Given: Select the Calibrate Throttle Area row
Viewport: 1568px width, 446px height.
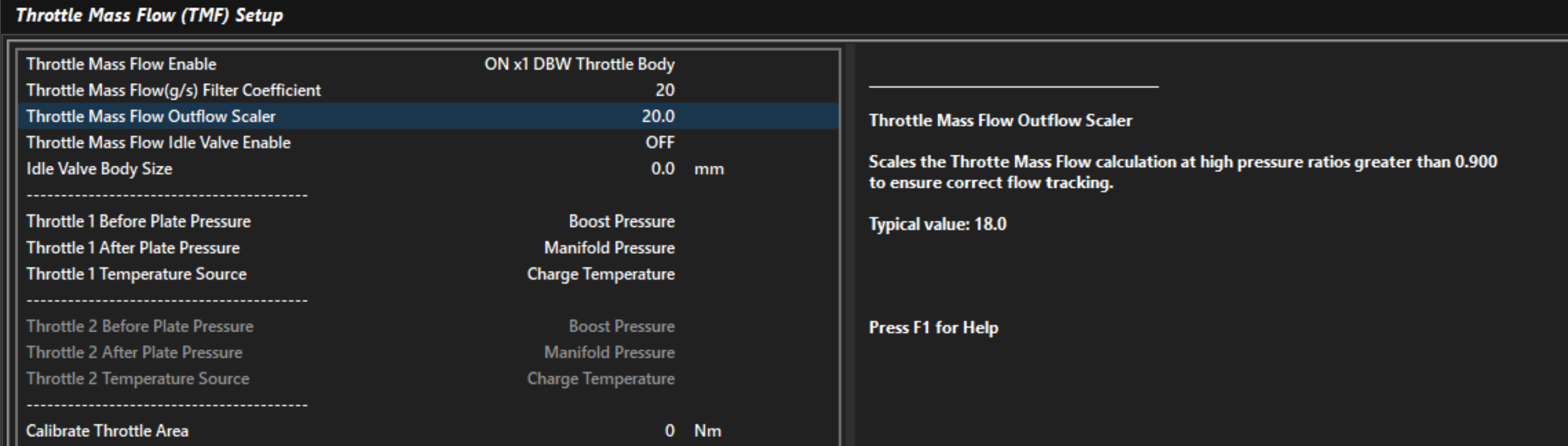Looking at the screenshot, I should [428, 431].
